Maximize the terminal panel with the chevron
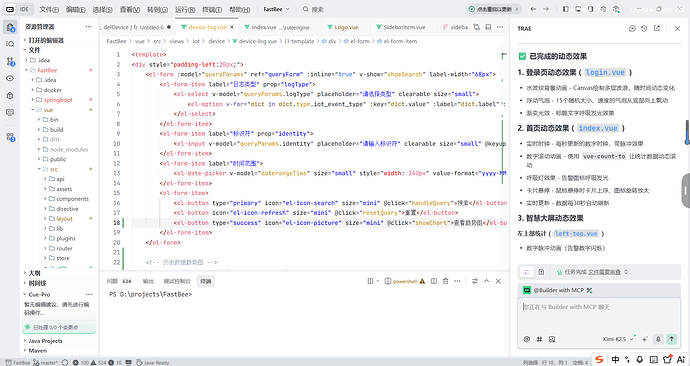The width and height of the screenshot is (690, 366). [486, 281]
